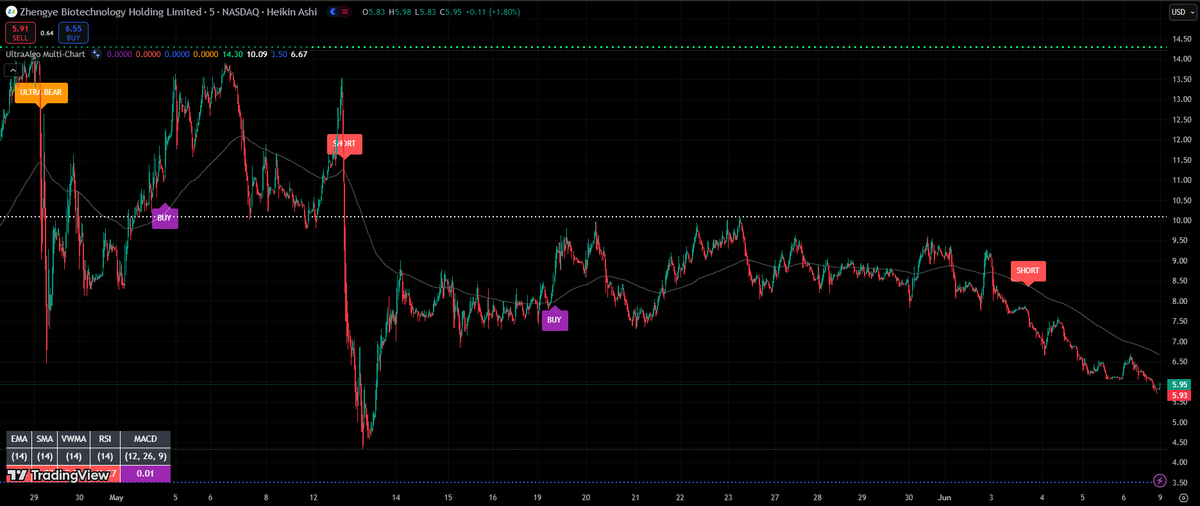This screenshot has height=506, width=1200.
Task: Click the UltraAlgo Multi-Chart sparkle icon
Action: pyautogui.click(x=96, y=54)
